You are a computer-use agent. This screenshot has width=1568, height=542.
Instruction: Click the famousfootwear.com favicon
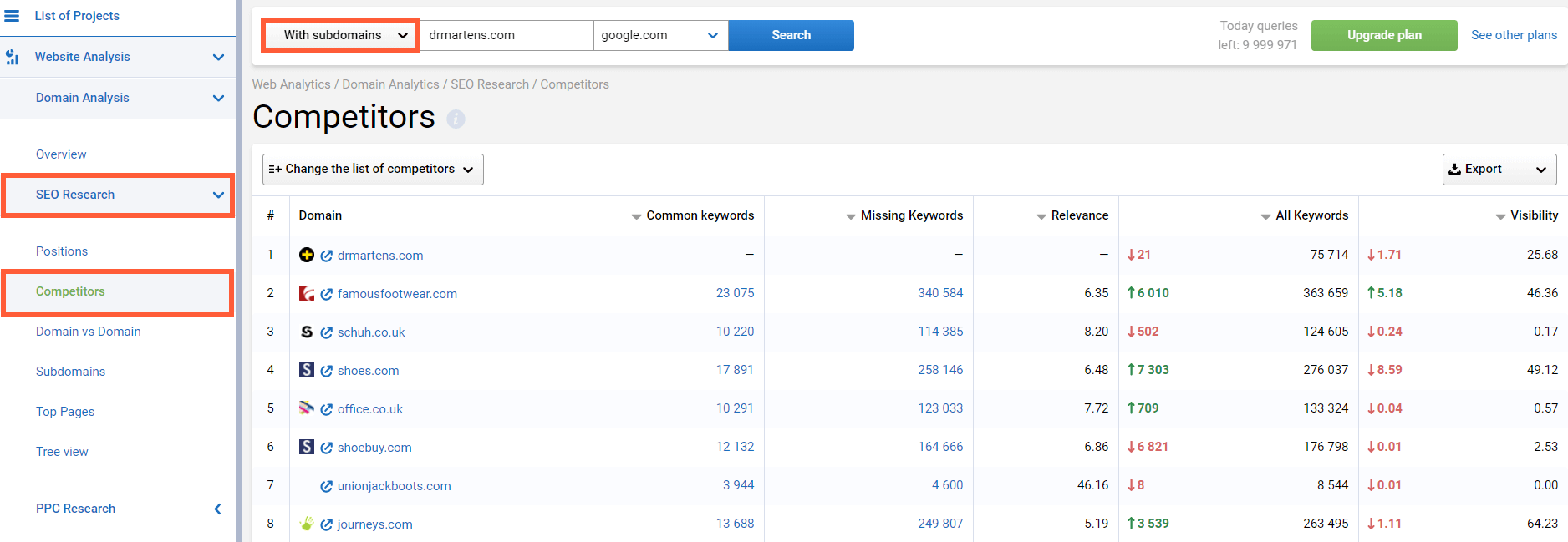click(x=307, y=293)
